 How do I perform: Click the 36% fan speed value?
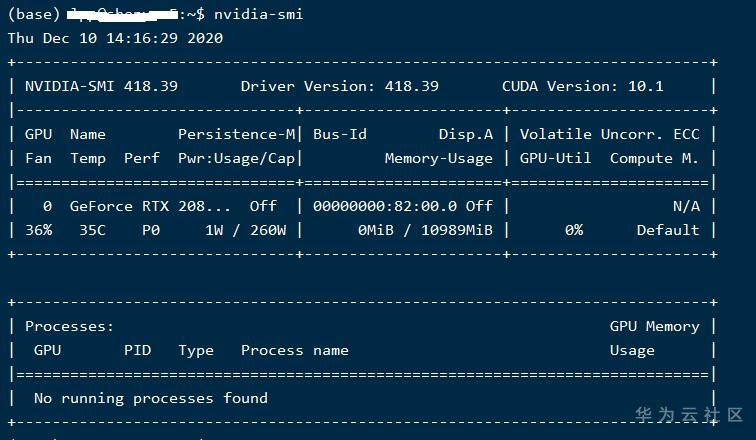pyautogui.click(x=38, y=230)
